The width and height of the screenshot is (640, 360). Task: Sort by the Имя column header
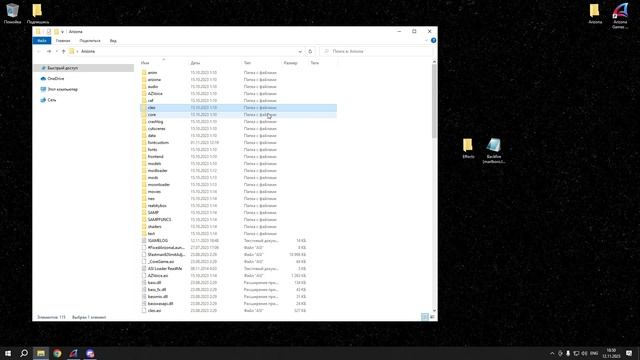(145, 63)
